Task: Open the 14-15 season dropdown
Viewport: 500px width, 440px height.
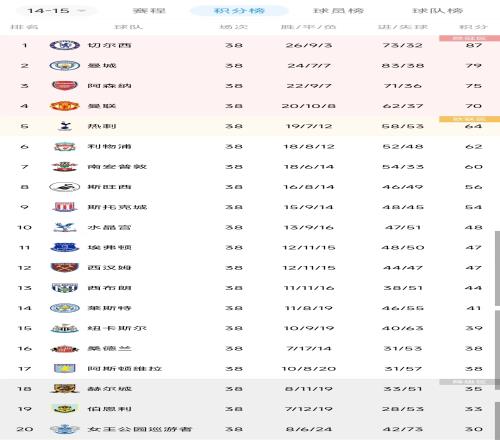Action: tap(56, 11)
